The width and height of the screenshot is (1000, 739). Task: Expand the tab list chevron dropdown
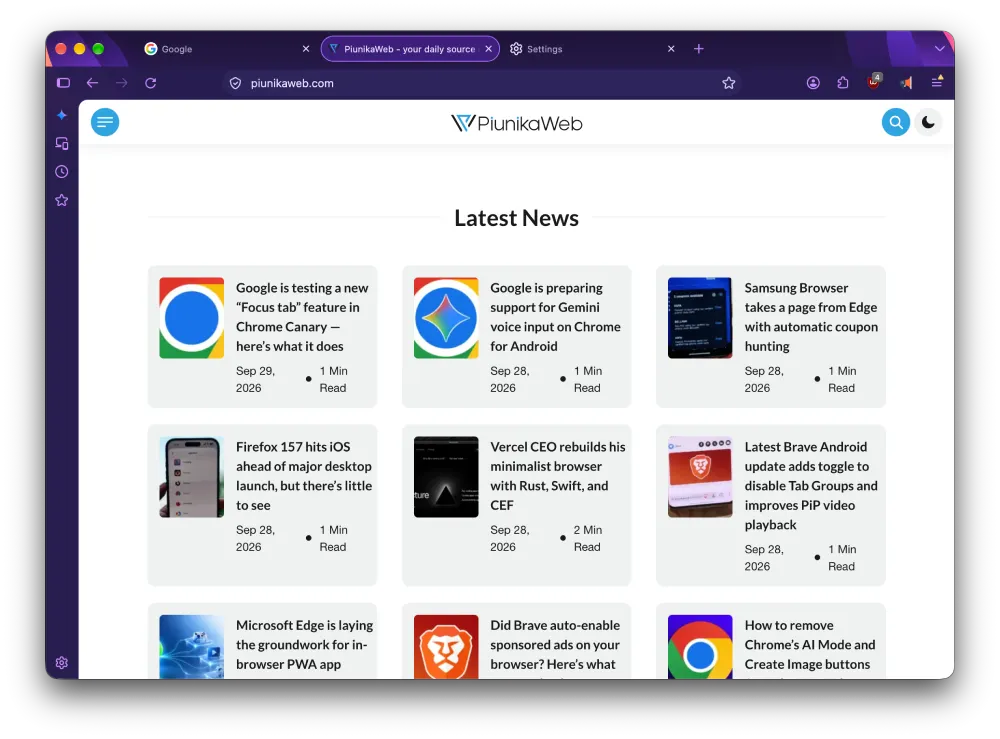pos(939,48)
